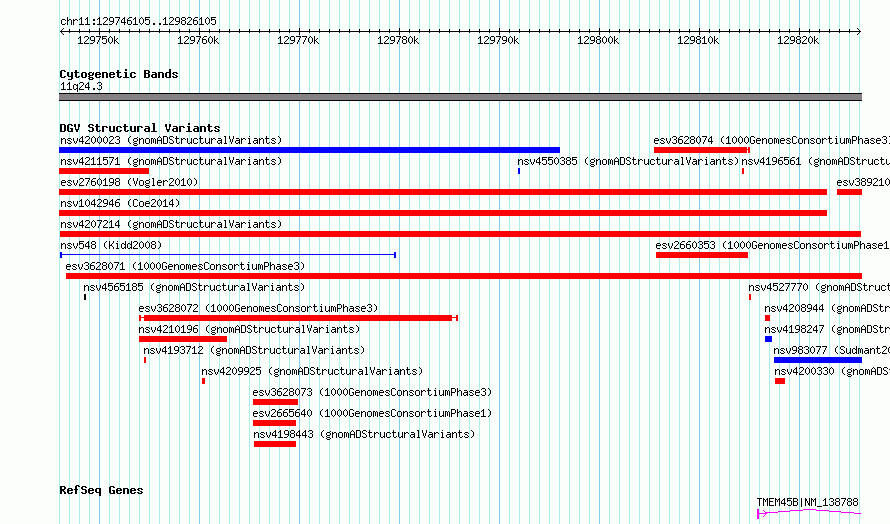Click the 129800k ruler tick label
The width and height of the screenshot is (890, 524).
598,40
